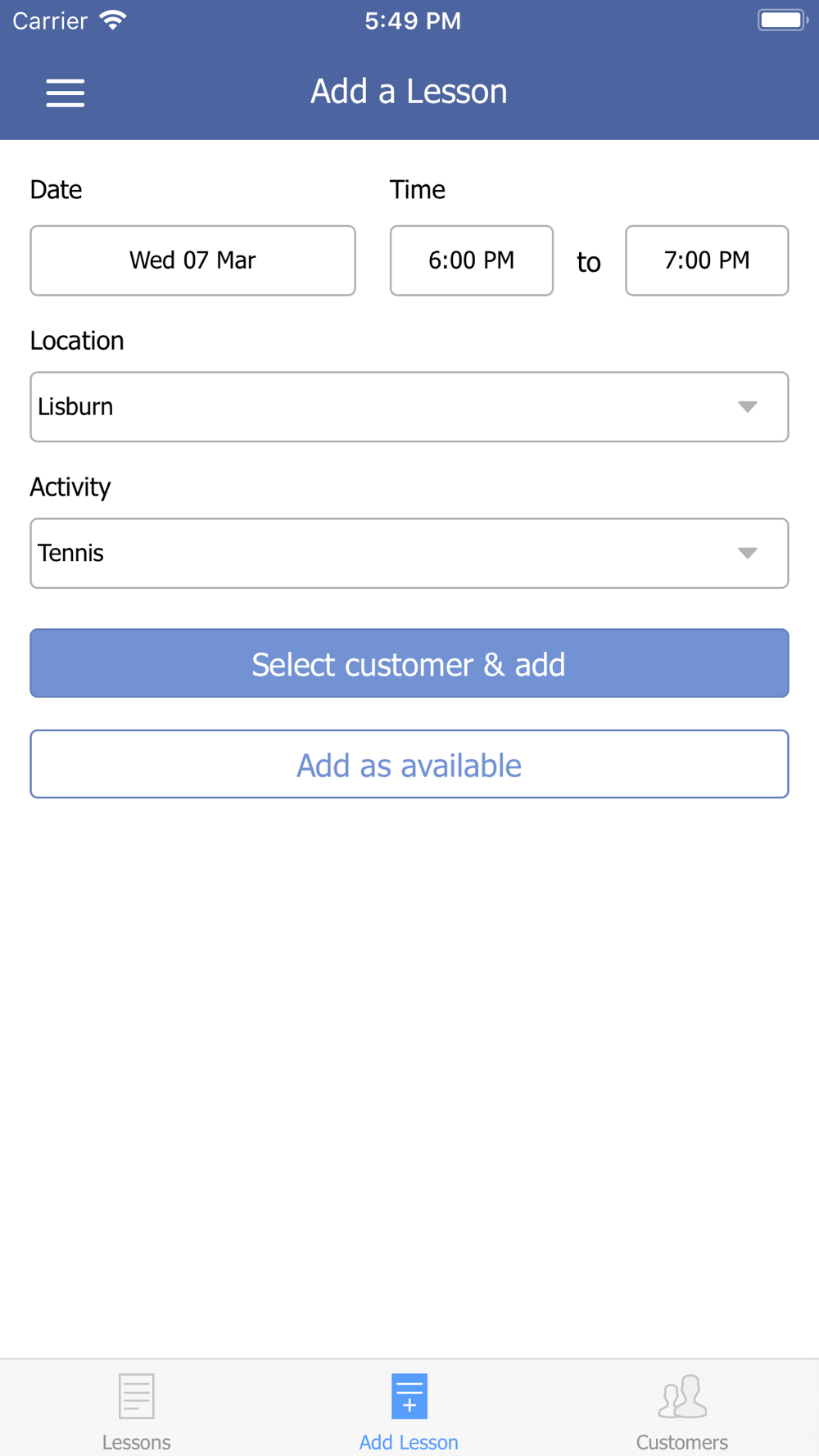Select the Add Lesson tab label

coord(409,1442)
